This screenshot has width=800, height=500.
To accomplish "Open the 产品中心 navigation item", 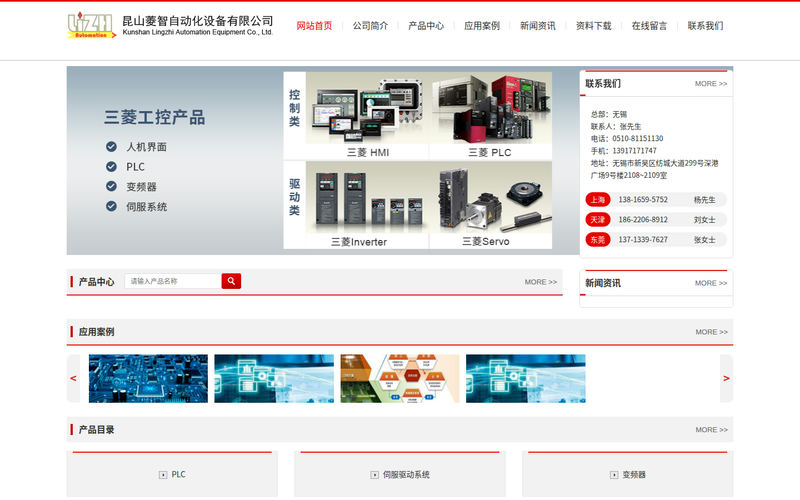I will 426,26.
